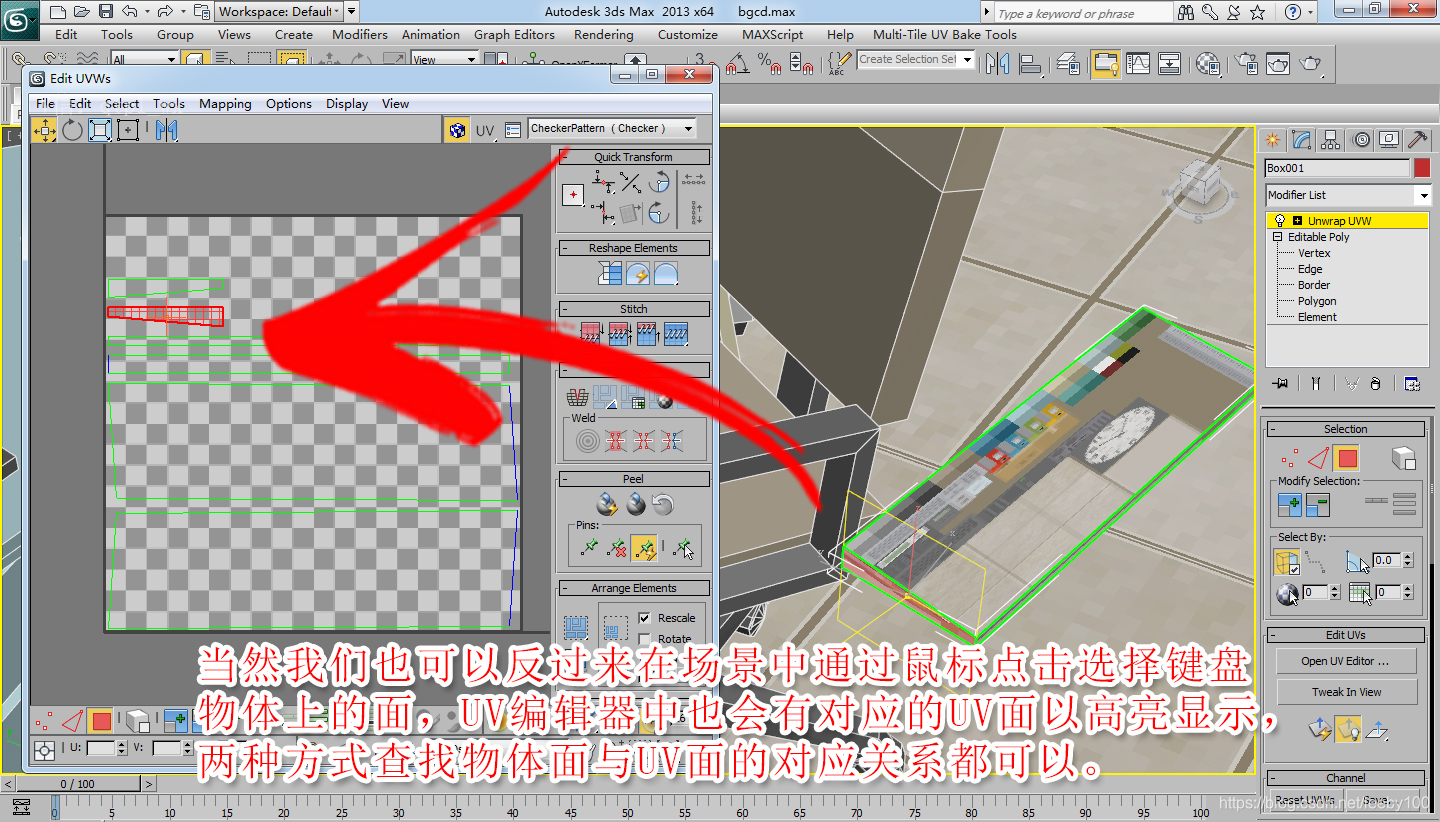Open Mapping menu in Edit UVWs
Viewport: 1440px width, 822px height.
(x=225, y=104)
